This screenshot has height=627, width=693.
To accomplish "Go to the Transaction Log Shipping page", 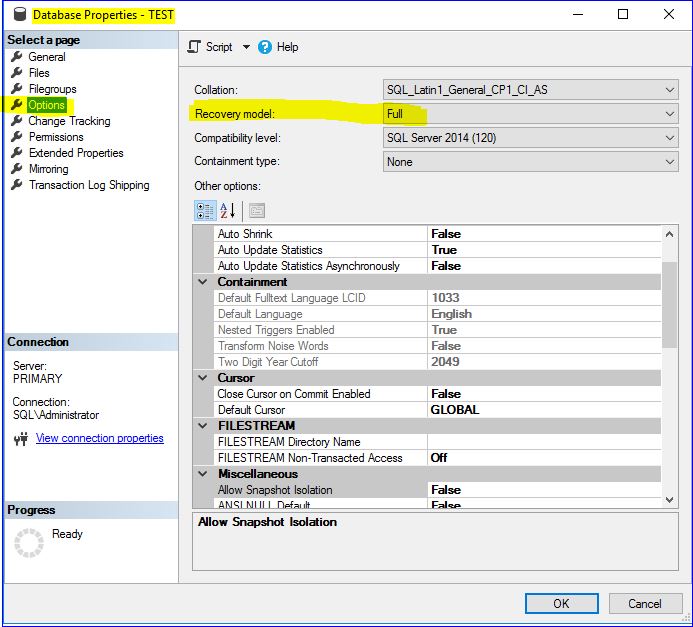I will point(89,185).
